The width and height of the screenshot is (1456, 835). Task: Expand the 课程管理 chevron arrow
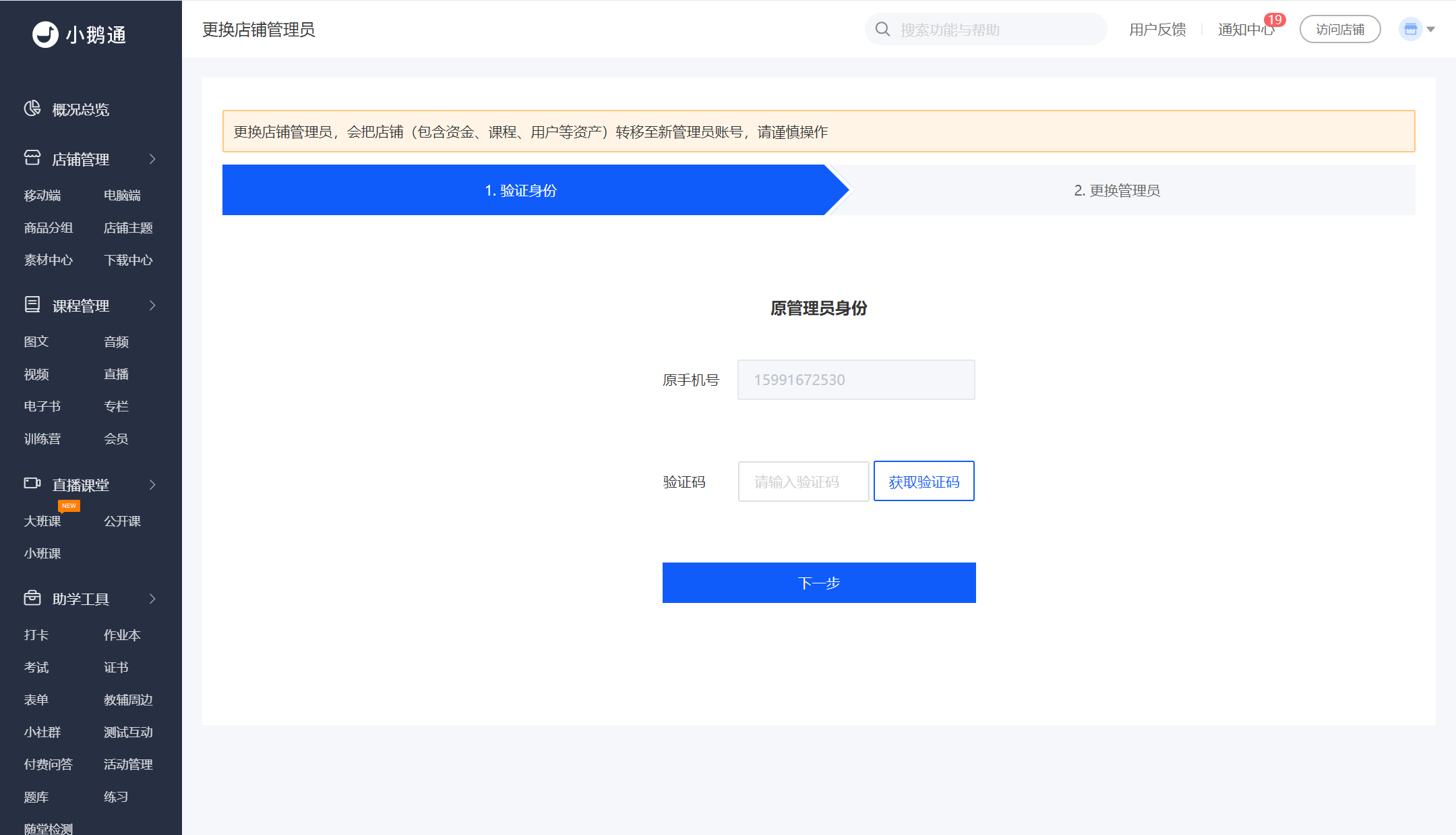[x=152, y=306]
